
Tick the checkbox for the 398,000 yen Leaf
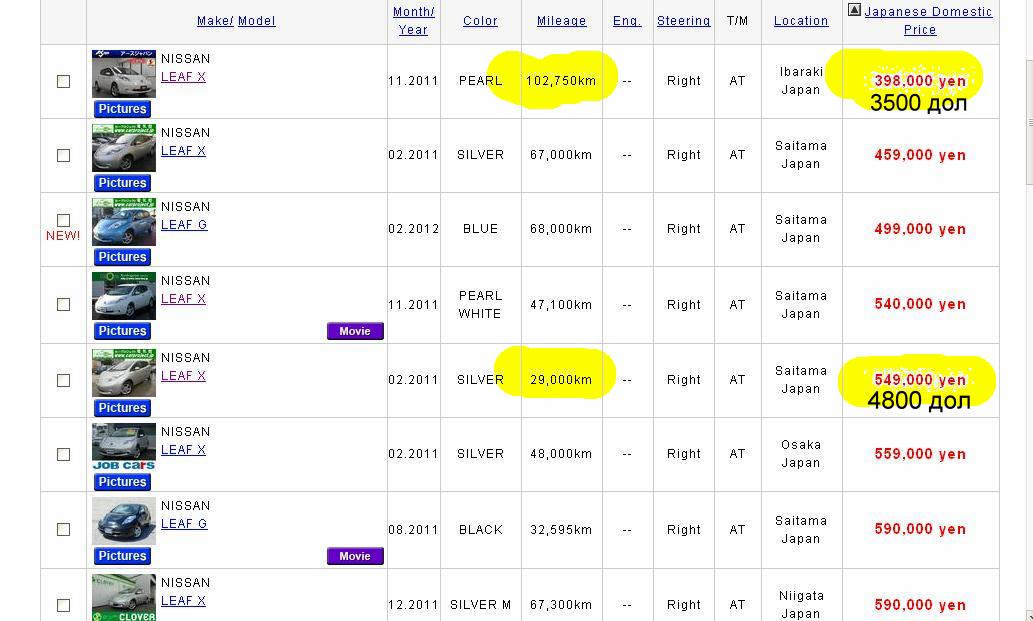coord(63,81)
